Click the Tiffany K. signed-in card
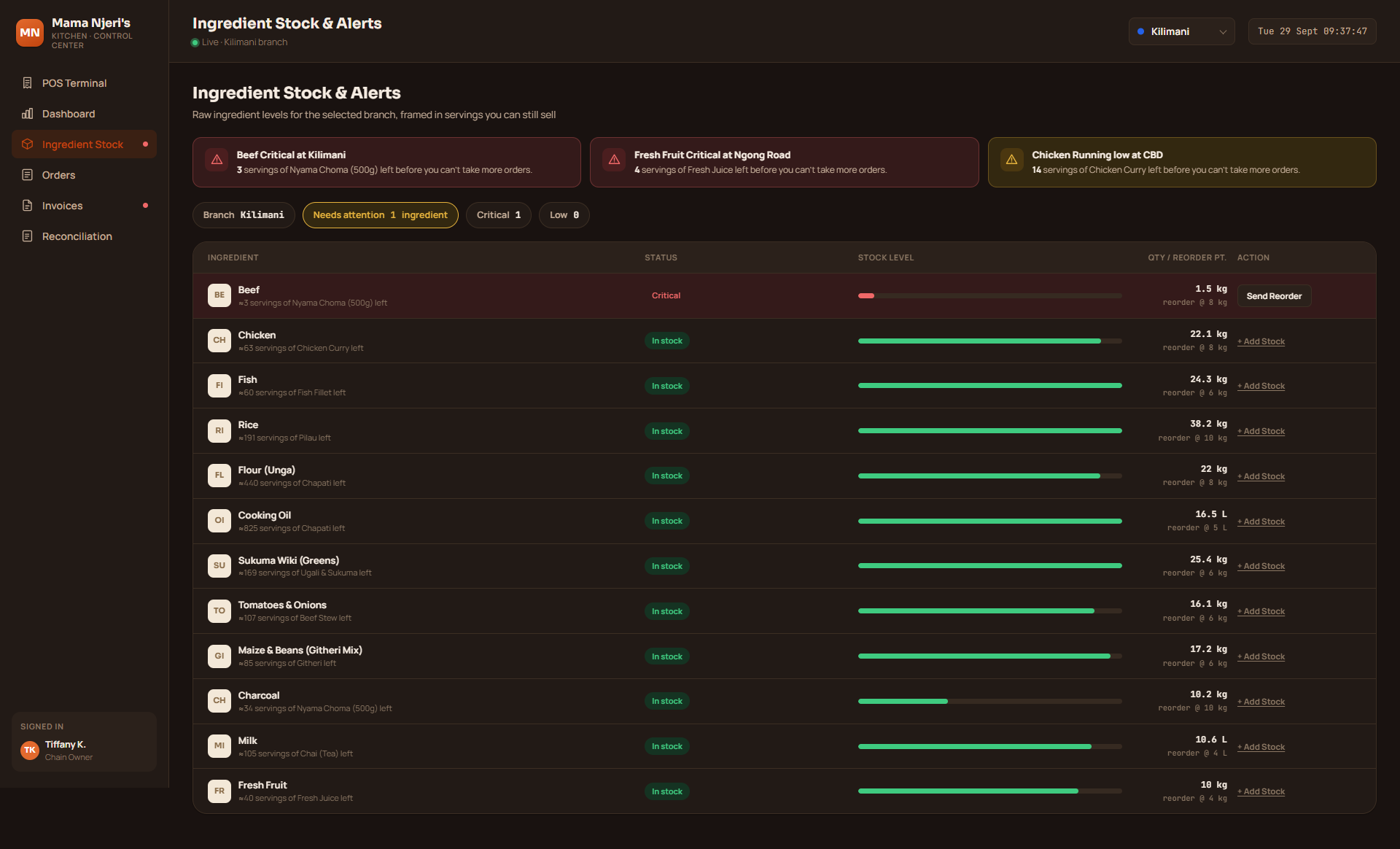The height and width of the screenshot is (849, 1400). [84, 742]
